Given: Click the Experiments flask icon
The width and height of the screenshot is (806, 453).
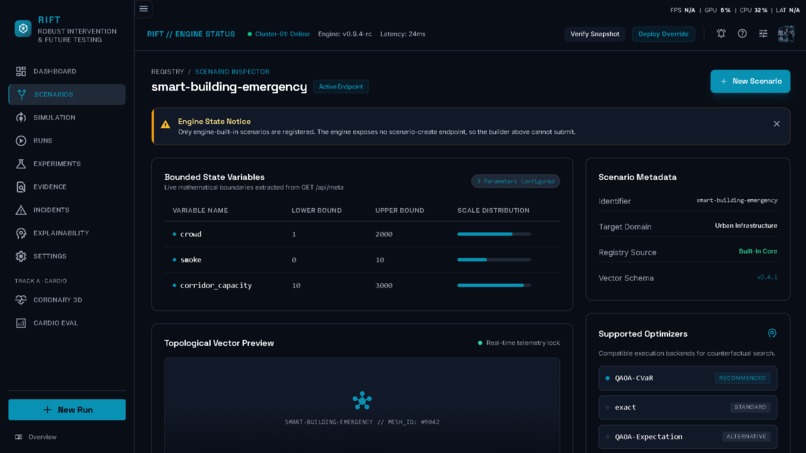Looking at the screenshot, I should (x=21, y=164).
